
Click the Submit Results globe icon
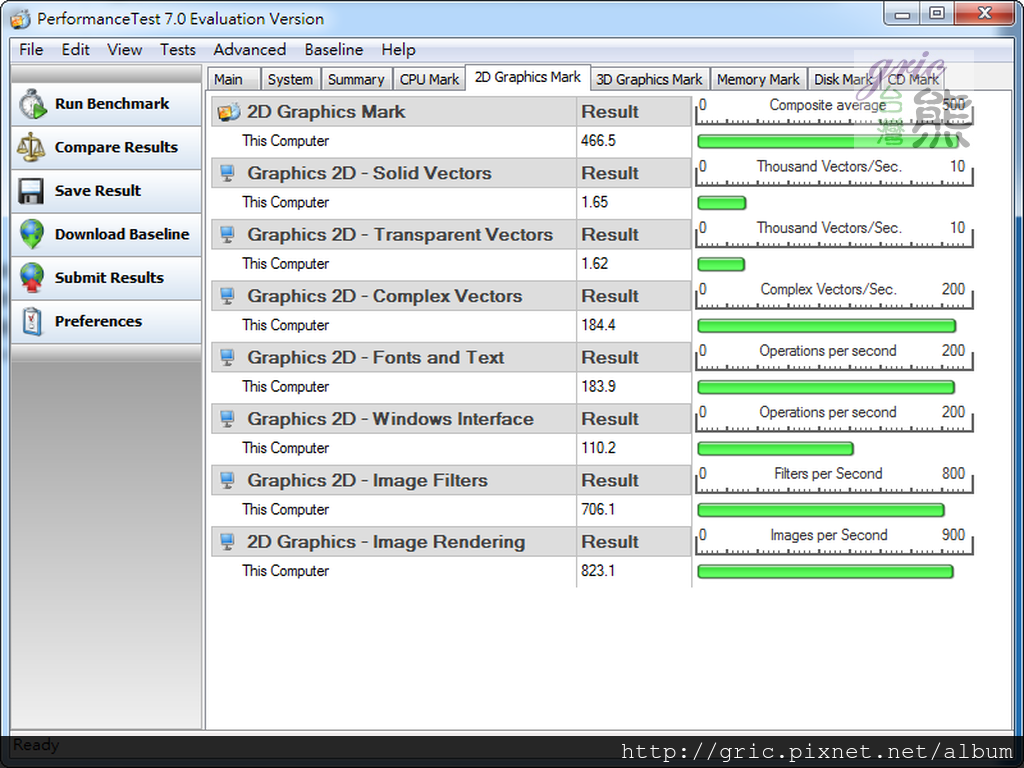pyautogui.click(x=32, y=278)
